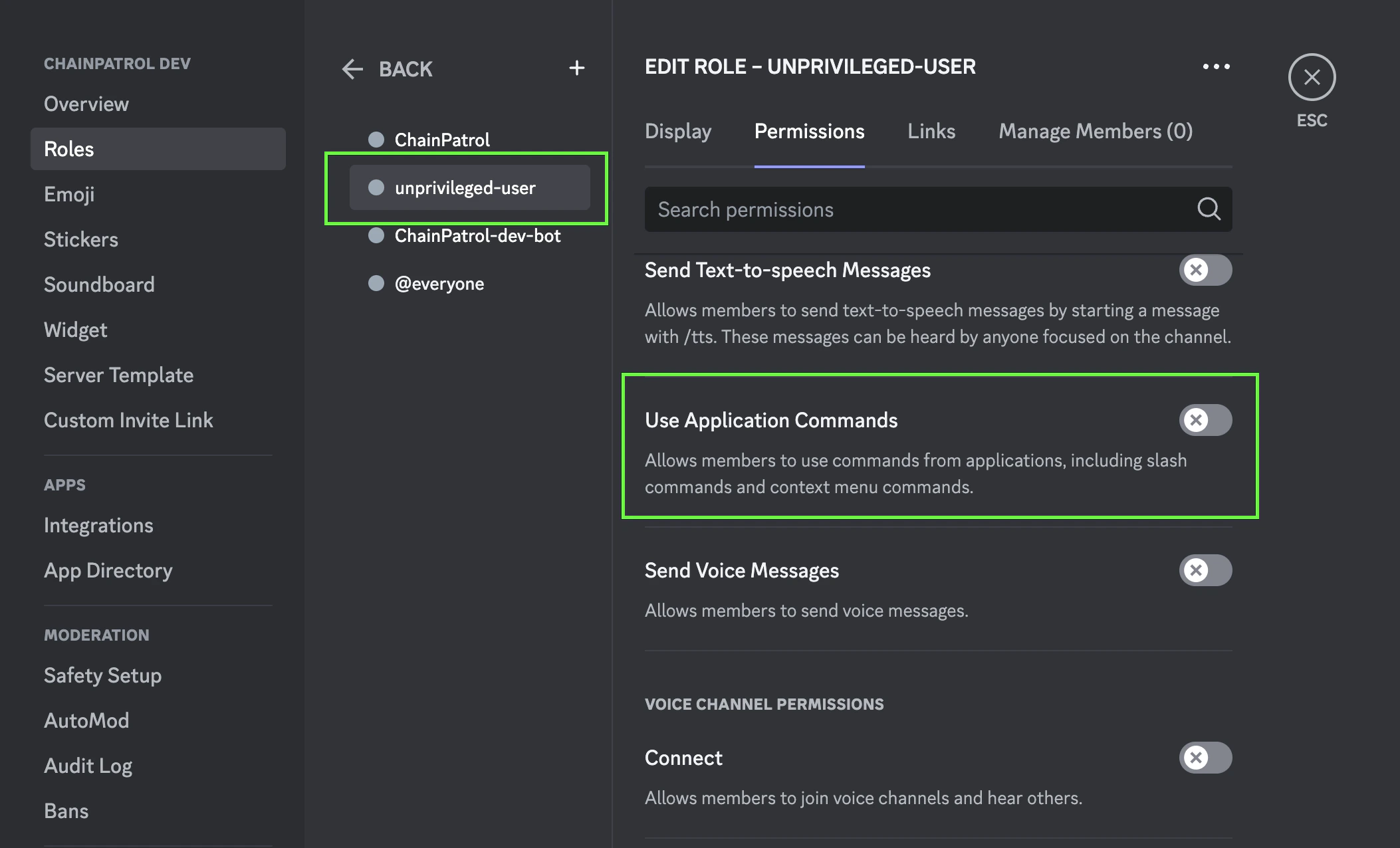Click the Connect permission label
The width and height of the screenshot is (1400, 848).
click(683, 758)
